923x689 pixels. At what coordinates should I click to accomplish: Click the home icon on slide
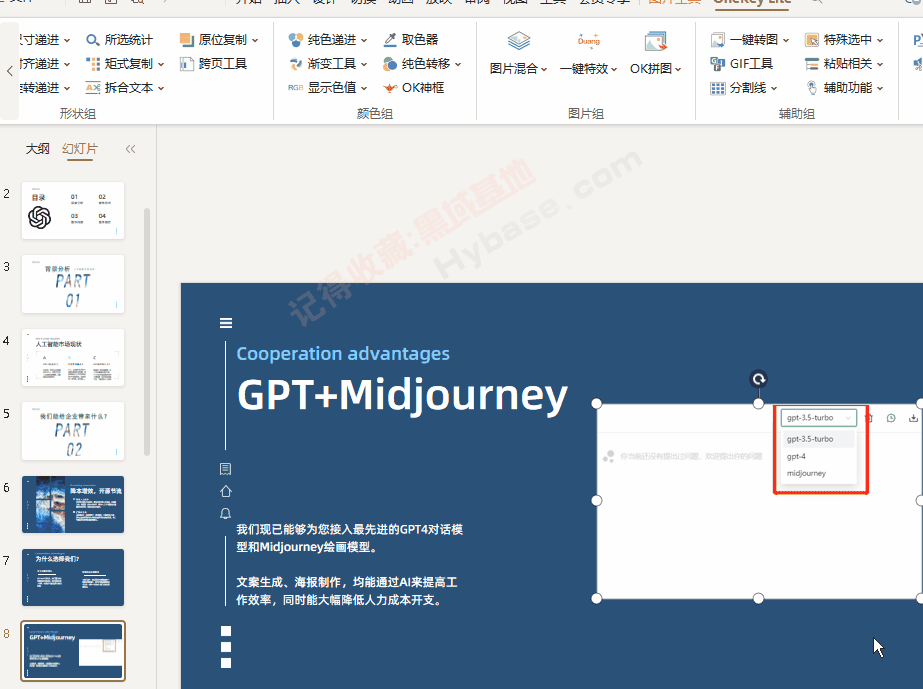click(x=226, y=491)
